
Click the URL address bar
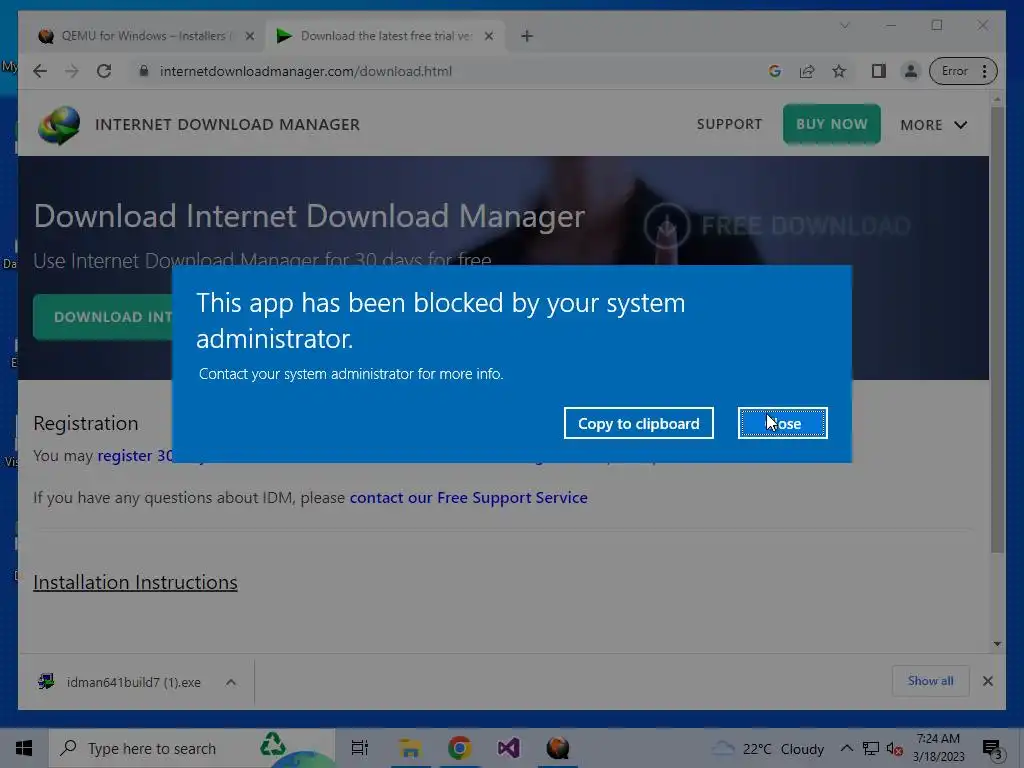point(451,71)
